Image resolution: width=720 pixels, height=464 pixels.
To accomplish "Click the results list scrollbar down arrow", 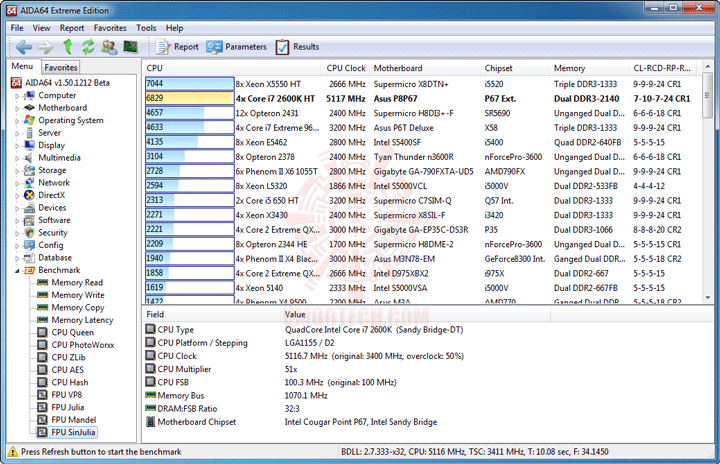I will [708, 298].
